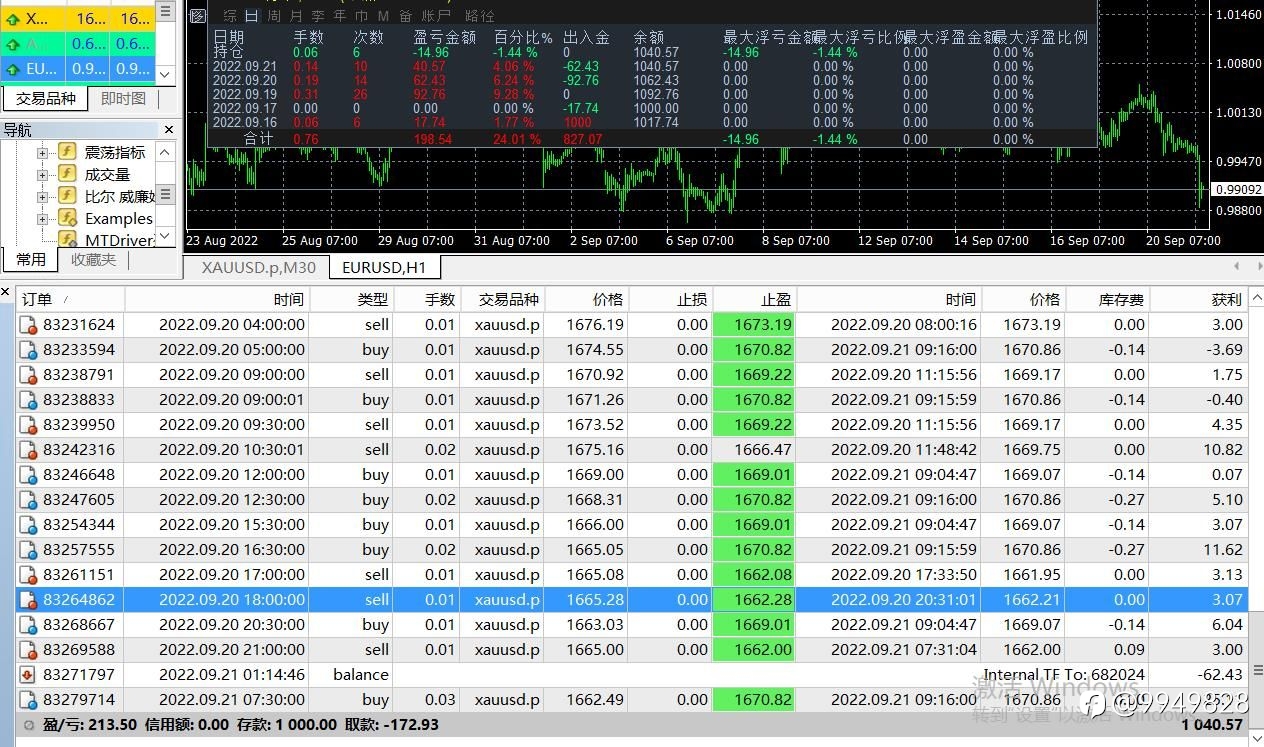Click the indicator folder icon for 成交量

[68, 174]
